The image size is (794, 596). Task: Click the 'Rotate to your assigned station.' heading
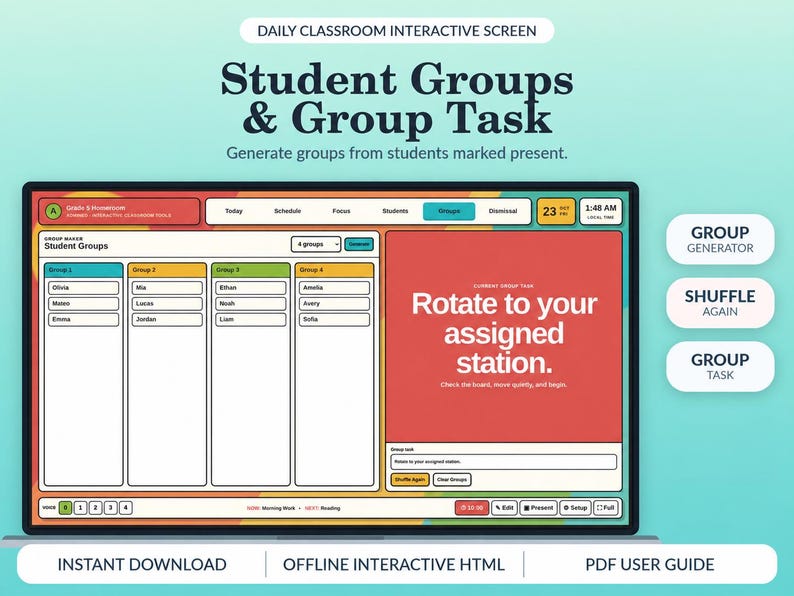[504, 333]
